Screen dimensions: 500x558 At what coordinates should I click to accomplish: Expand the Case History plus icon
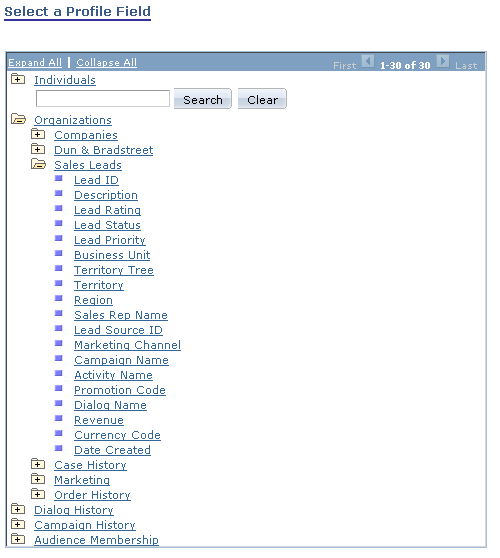click(38, 464)
